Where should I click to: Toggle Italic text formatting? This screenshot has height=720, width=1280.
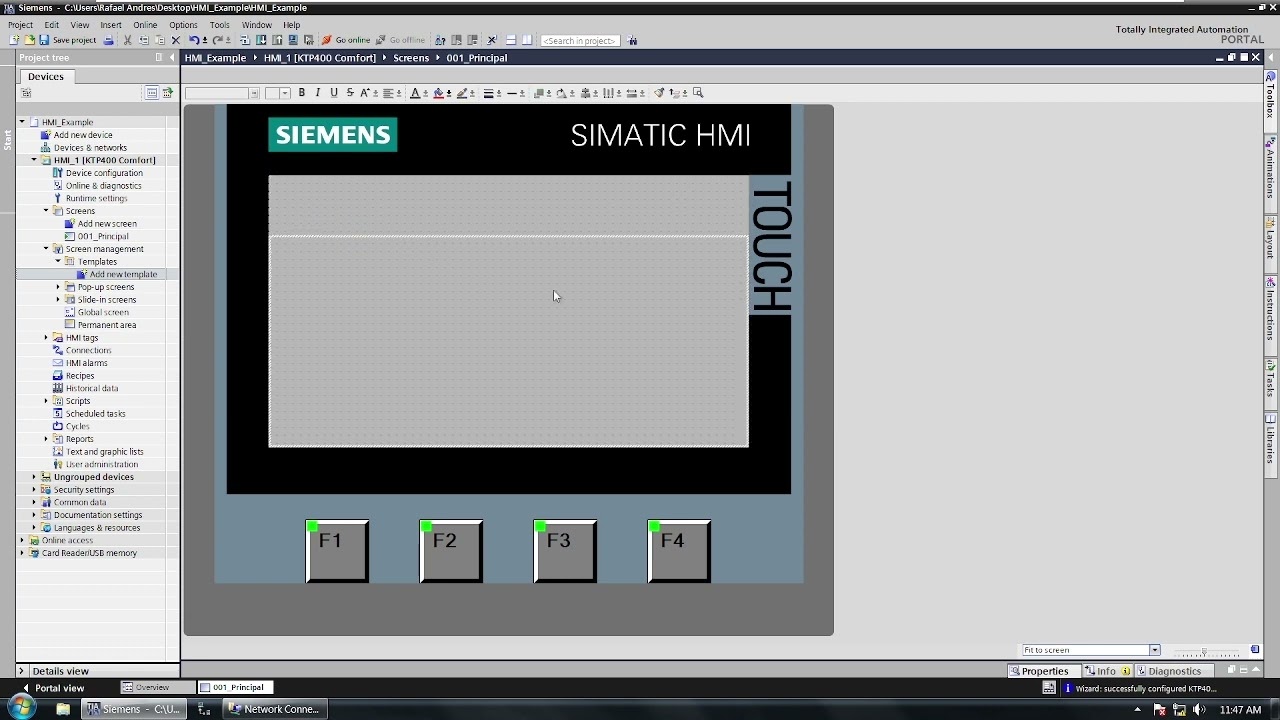(317, 93)
